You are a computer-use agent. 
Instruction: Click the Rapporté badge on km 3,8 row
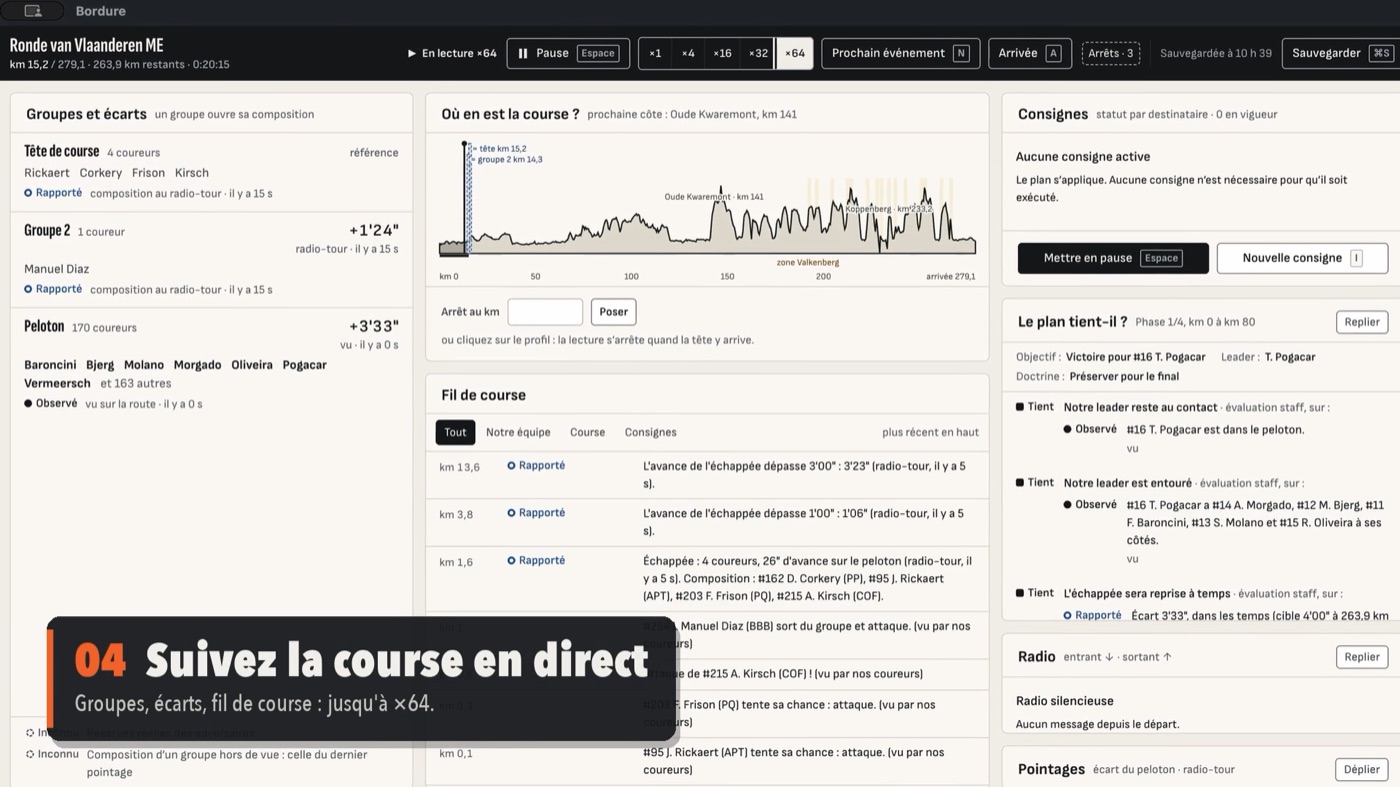point(536,513)
